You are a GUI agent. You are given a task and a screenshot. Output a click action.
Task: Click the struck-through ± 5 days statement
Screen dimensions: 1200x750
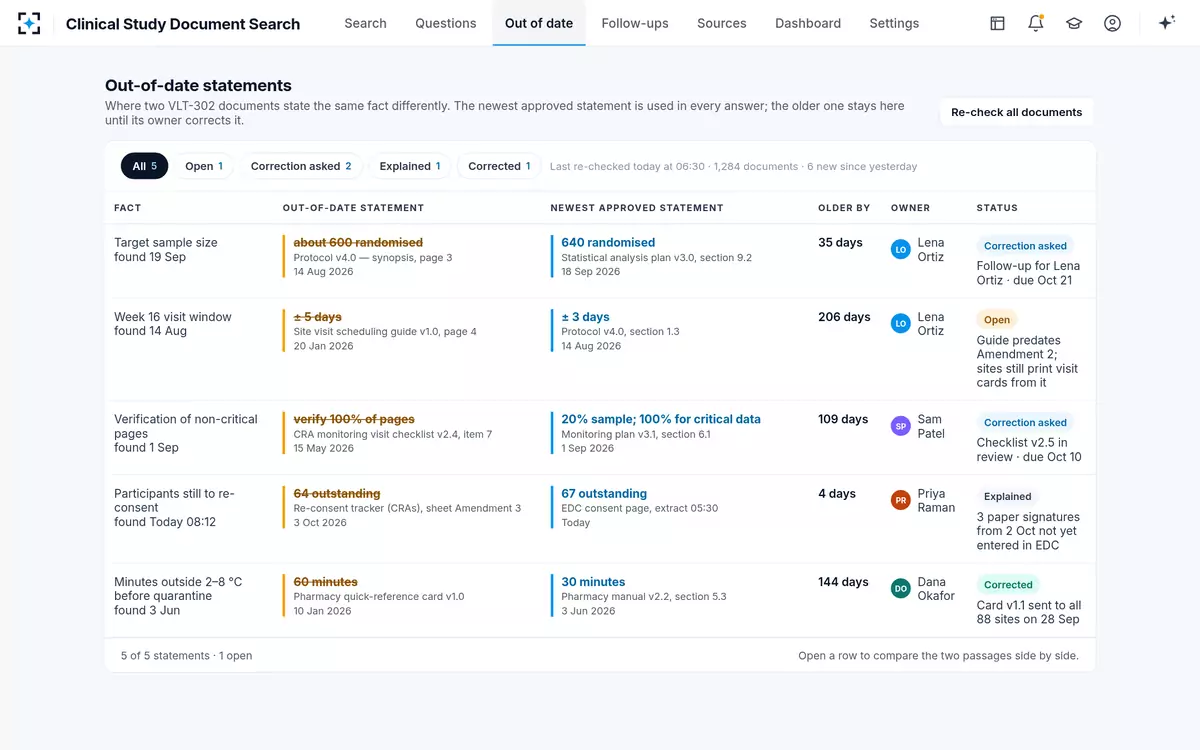(317, 316)
